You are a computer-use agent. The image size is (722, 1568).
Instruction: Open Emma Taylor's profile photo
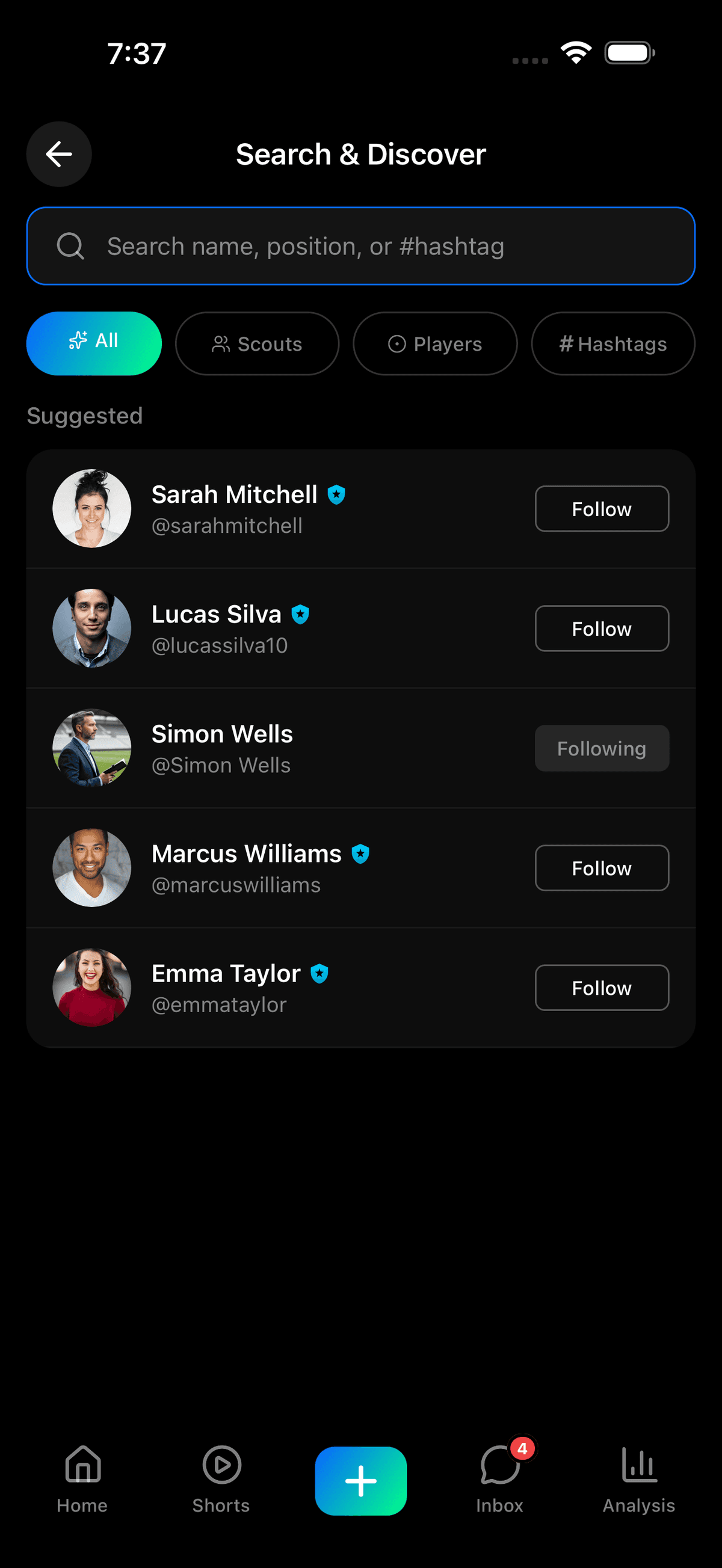click(92, 988)
